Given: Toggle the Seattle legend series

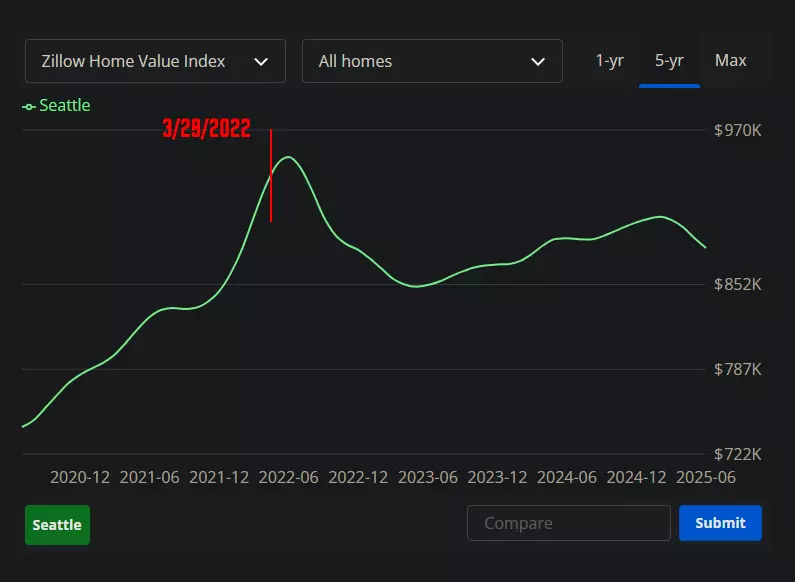Looking at the screenshot, I should pos(56,105).
